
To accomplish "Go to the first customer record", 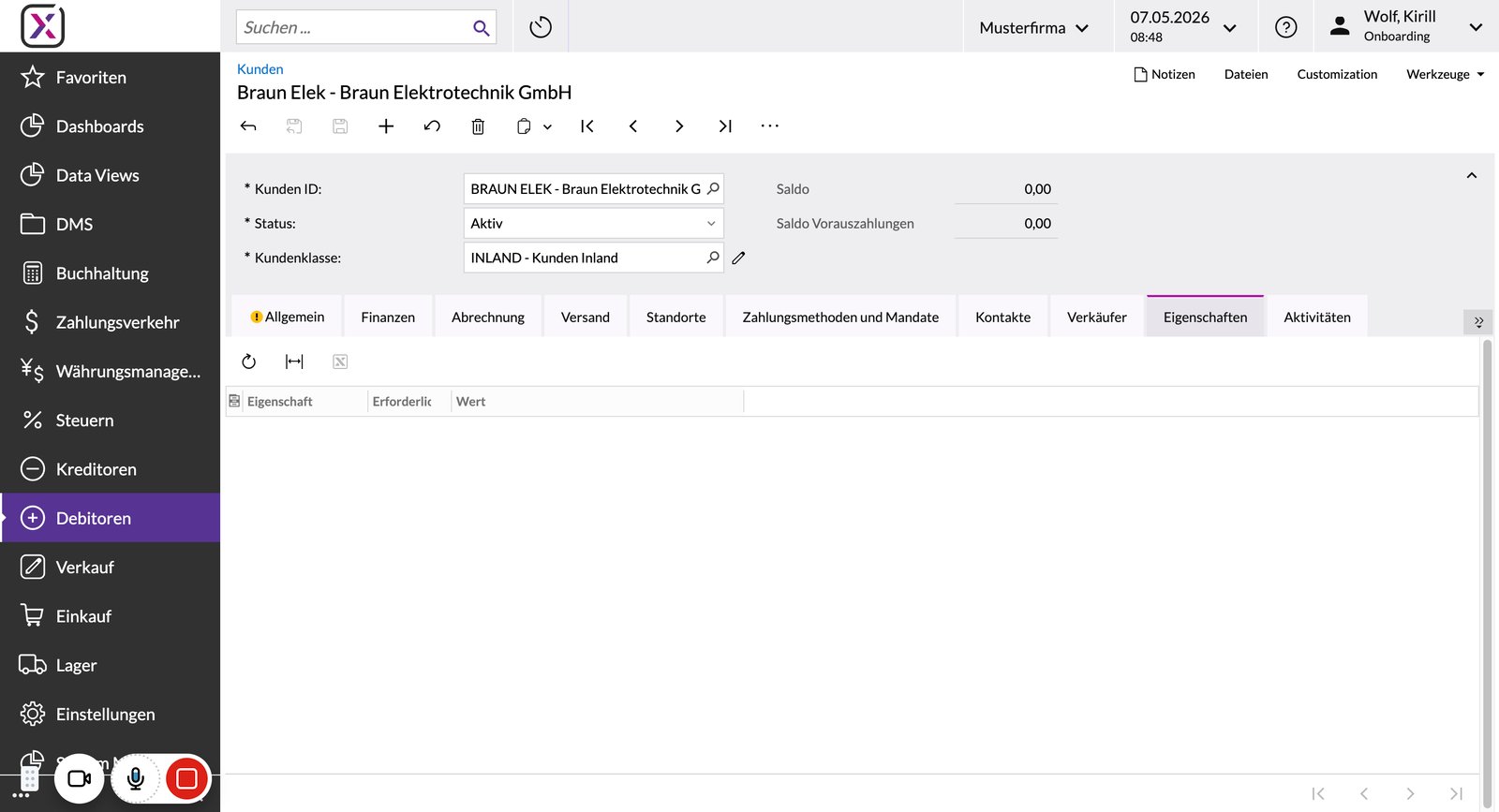I will point(587,126).
